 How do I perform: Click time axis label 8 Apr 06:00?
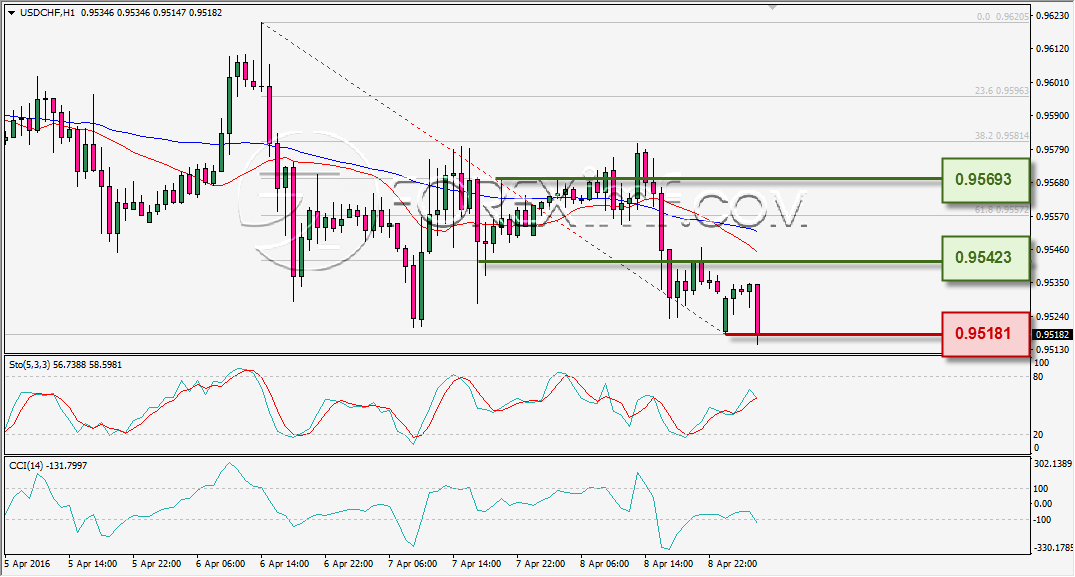(x=605, y=563)
